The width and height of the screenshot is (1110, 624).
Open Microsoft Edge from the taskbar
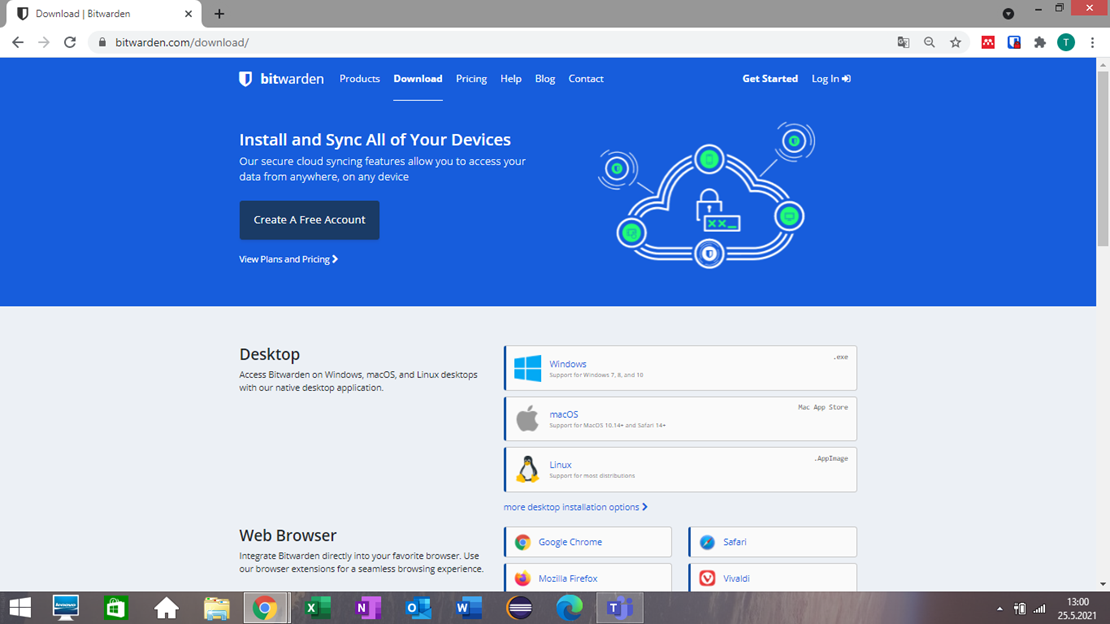tap(569, 608)
